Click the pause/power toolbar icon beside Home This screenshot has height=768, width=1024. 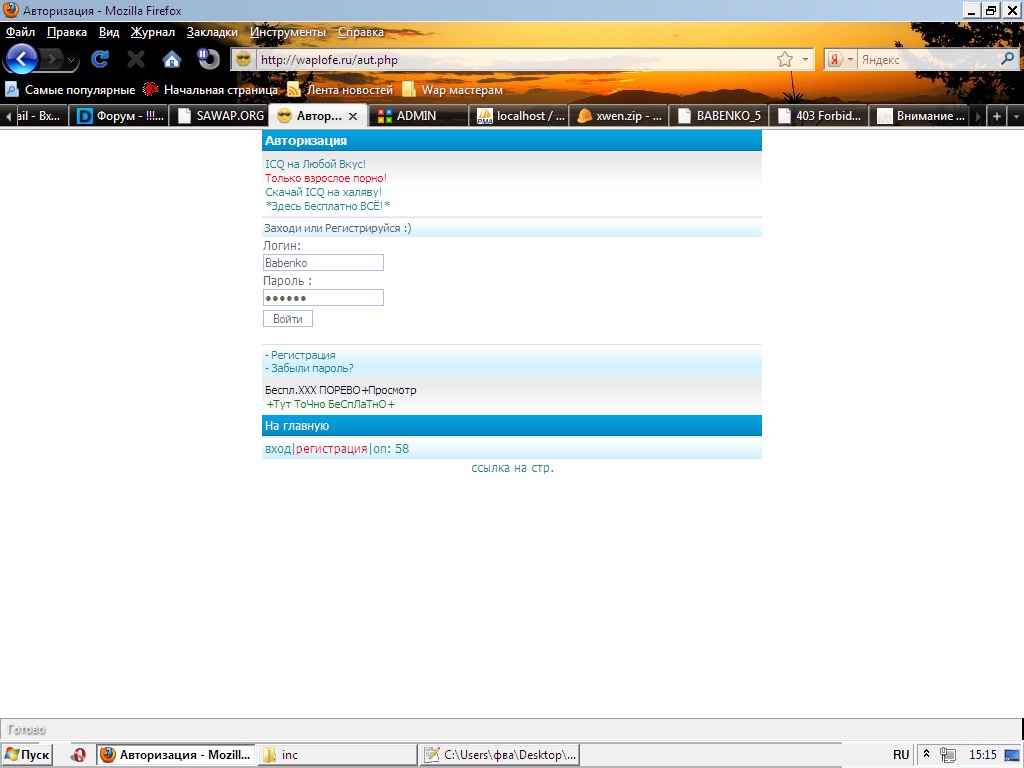coord(208,59)
